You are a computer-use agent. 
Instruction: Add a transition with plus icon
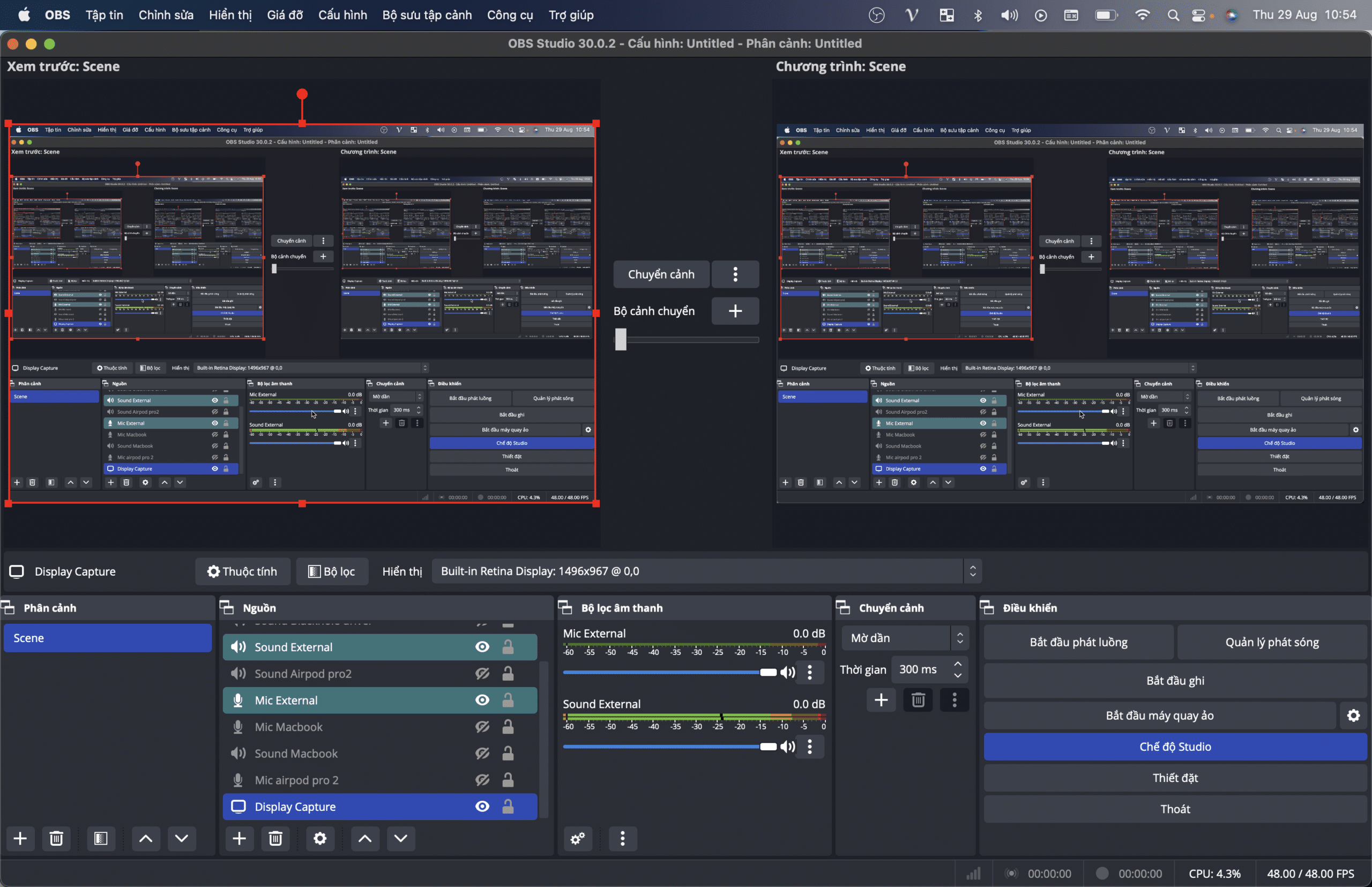click(x=881, y=700)
